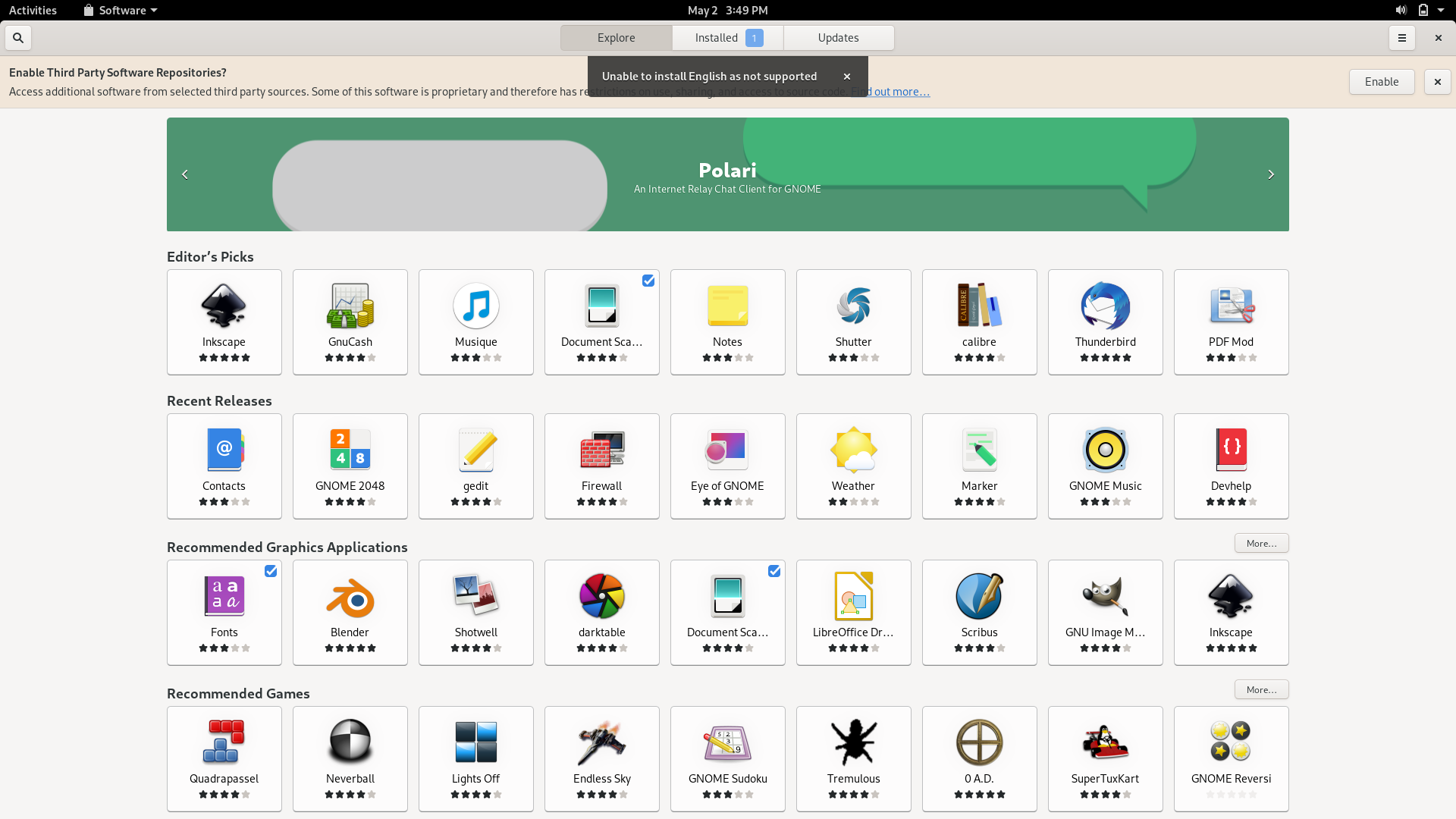Screen dimensions: 1456x819
Task: Open the gedit text editor tile
Action: (x=475, y=466)
